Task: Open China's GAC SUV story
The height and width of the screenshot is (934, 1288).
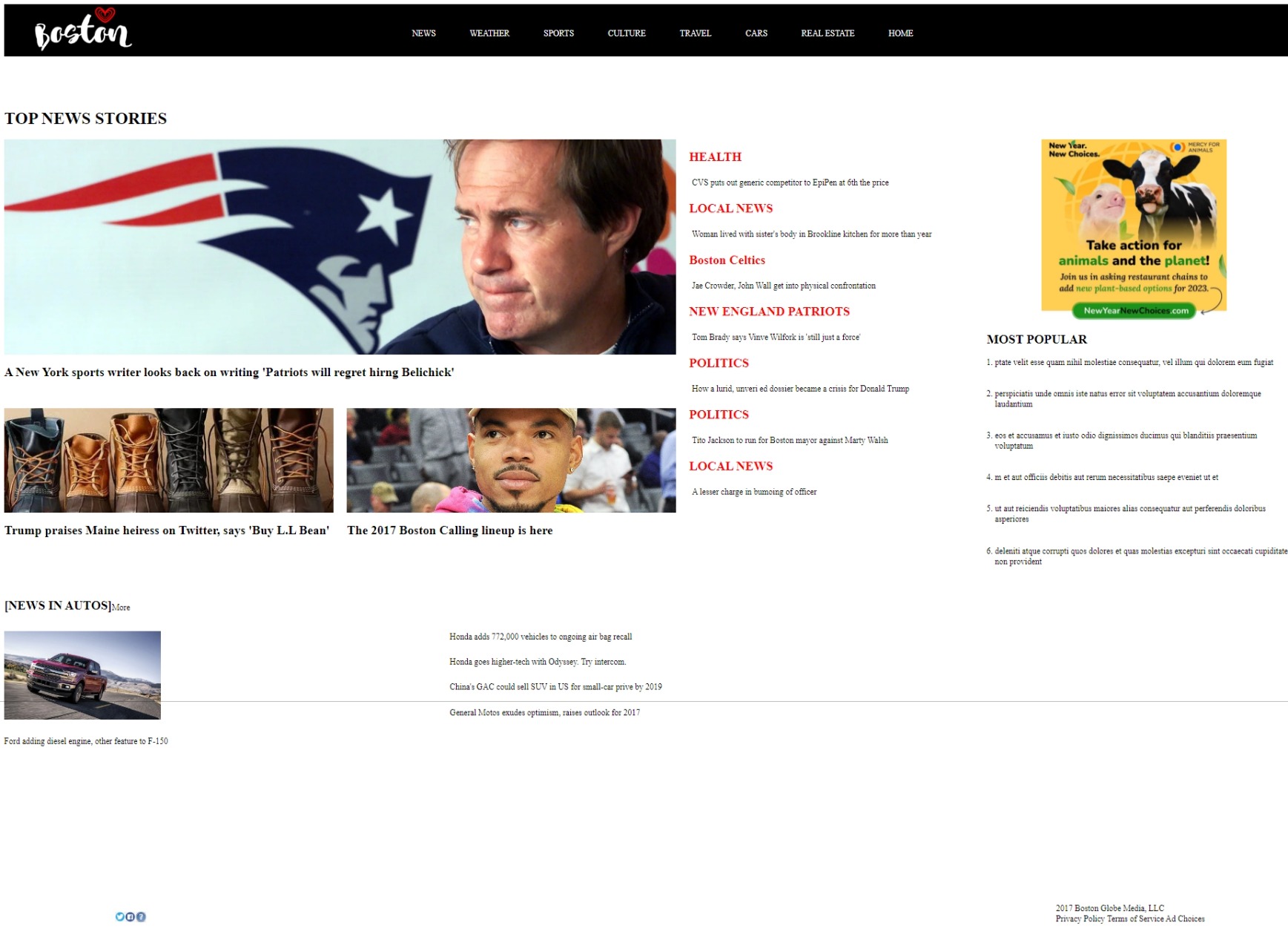Action: 555,687
